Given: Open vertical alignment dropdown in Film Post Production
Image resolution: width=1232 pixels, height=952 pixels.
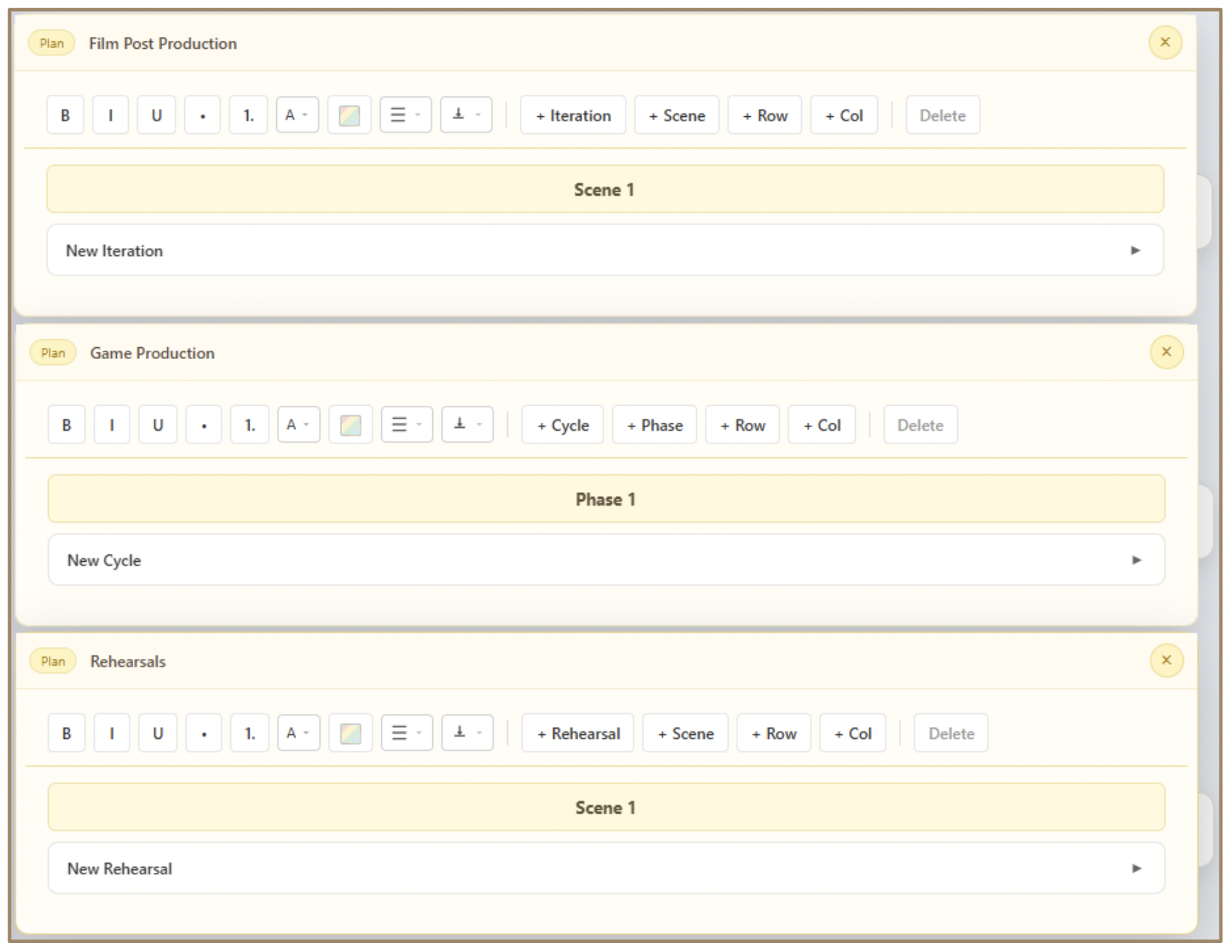Looking at the screenshot, I should click(x=466, y=115).
